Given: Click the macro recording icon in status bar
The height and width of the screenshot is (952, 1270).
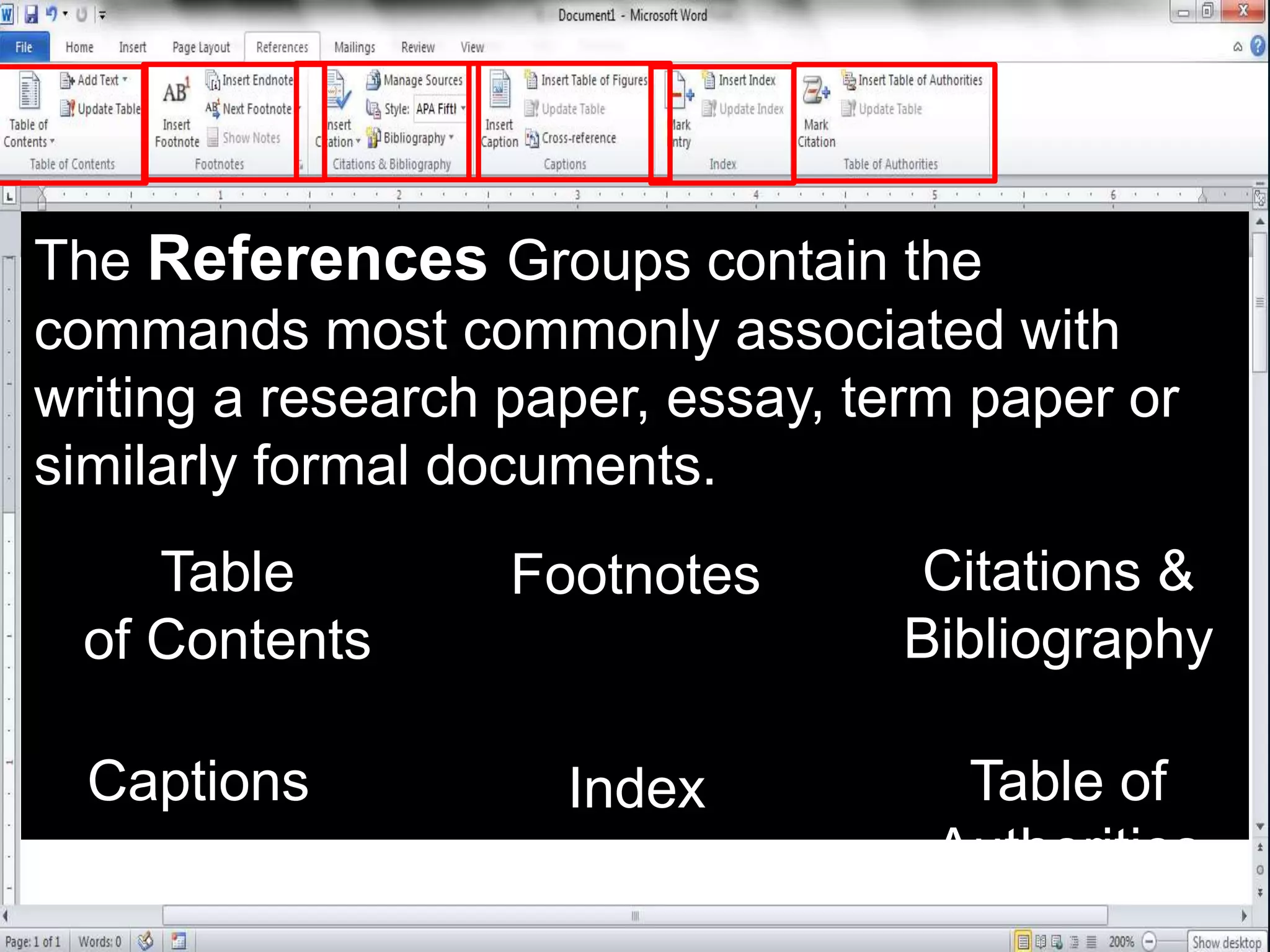Looking at the screenshot, I should coord(179,941).
